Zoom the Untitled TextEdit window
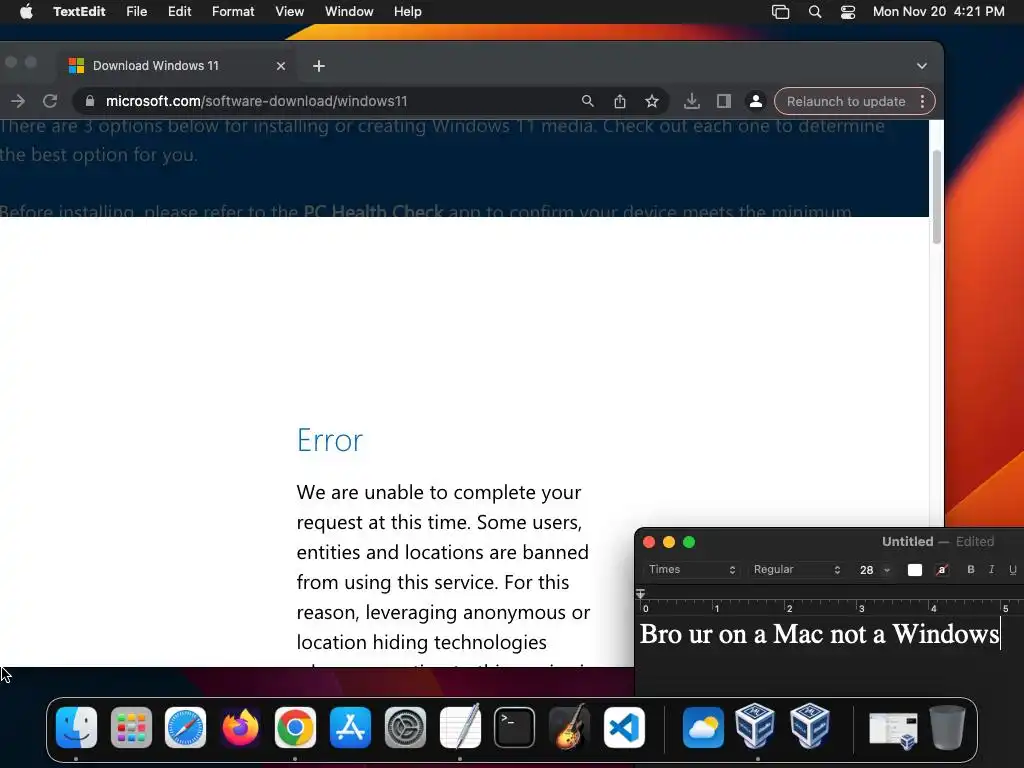The width and height of the screenshot is (1024, 768). (689, 542)
